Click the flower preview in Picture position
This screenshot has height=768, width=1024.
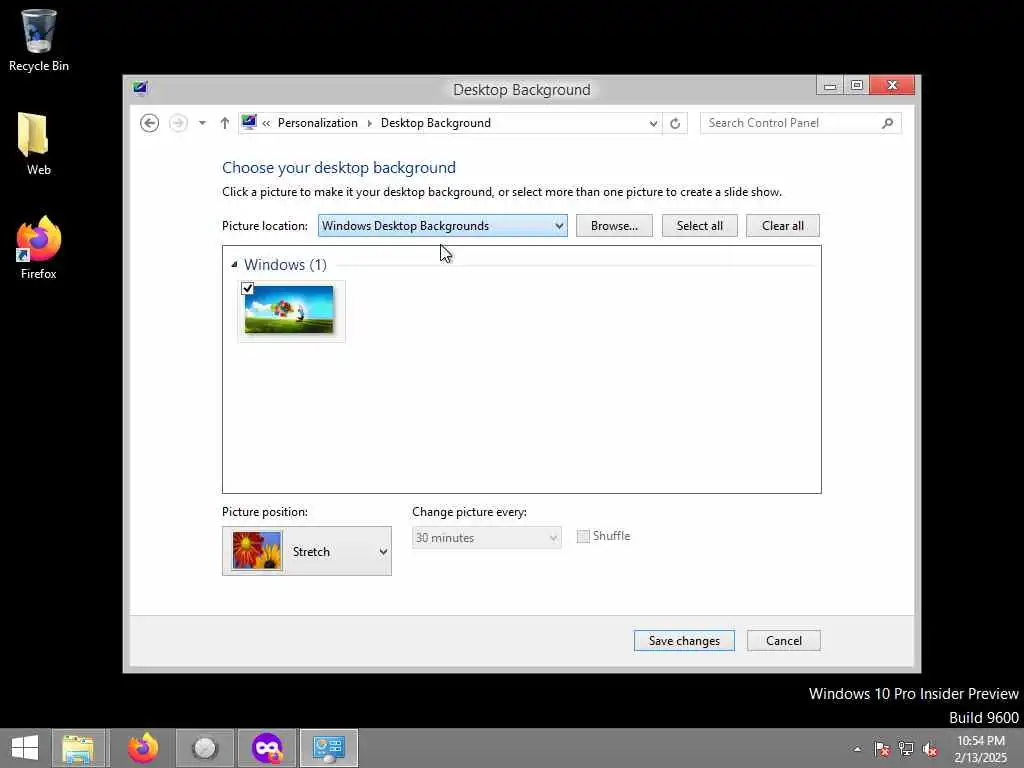pos(257,551)
